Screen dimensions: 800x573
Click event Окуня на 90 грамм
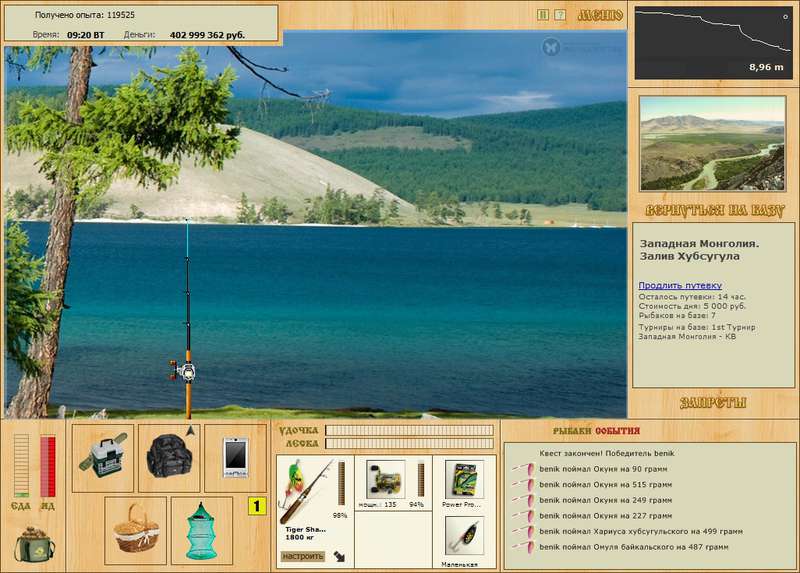coord(603,469)
